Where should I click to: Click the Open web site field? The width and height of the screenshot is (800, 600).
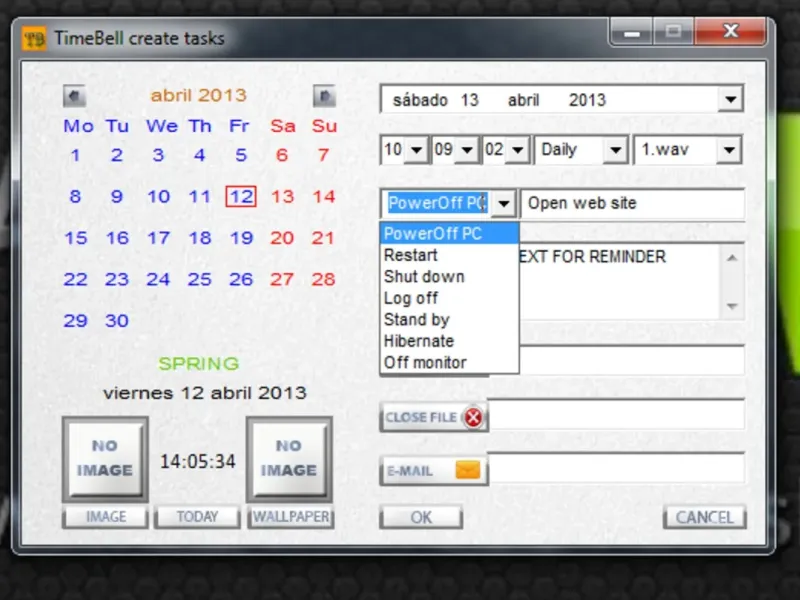click(633, 204)
